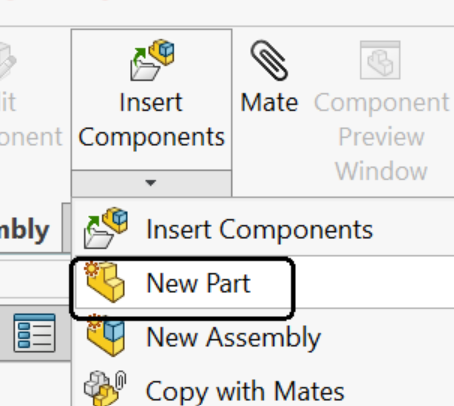Image resolution: width=454 pixels, height=406 pixels.
Task: Click the Insert Components icon in dropdown menu
Action: [106, 228]
